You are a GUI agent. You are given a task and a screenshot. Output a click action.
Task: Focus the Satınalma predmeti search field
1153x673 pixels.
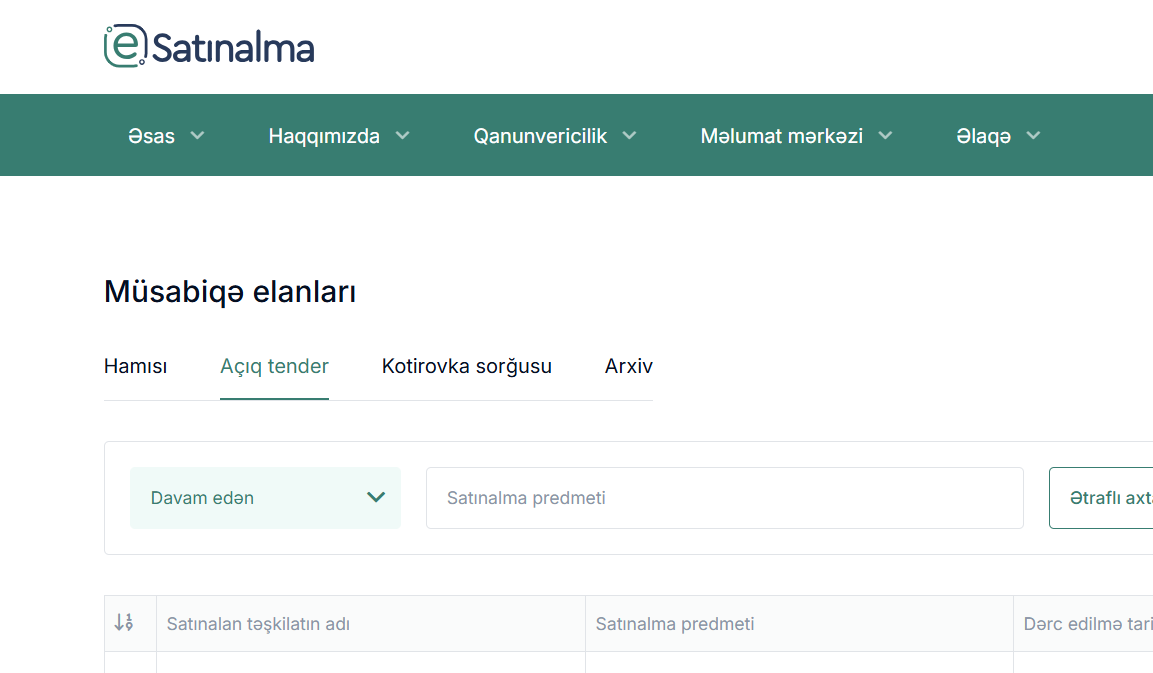[725, 498]
